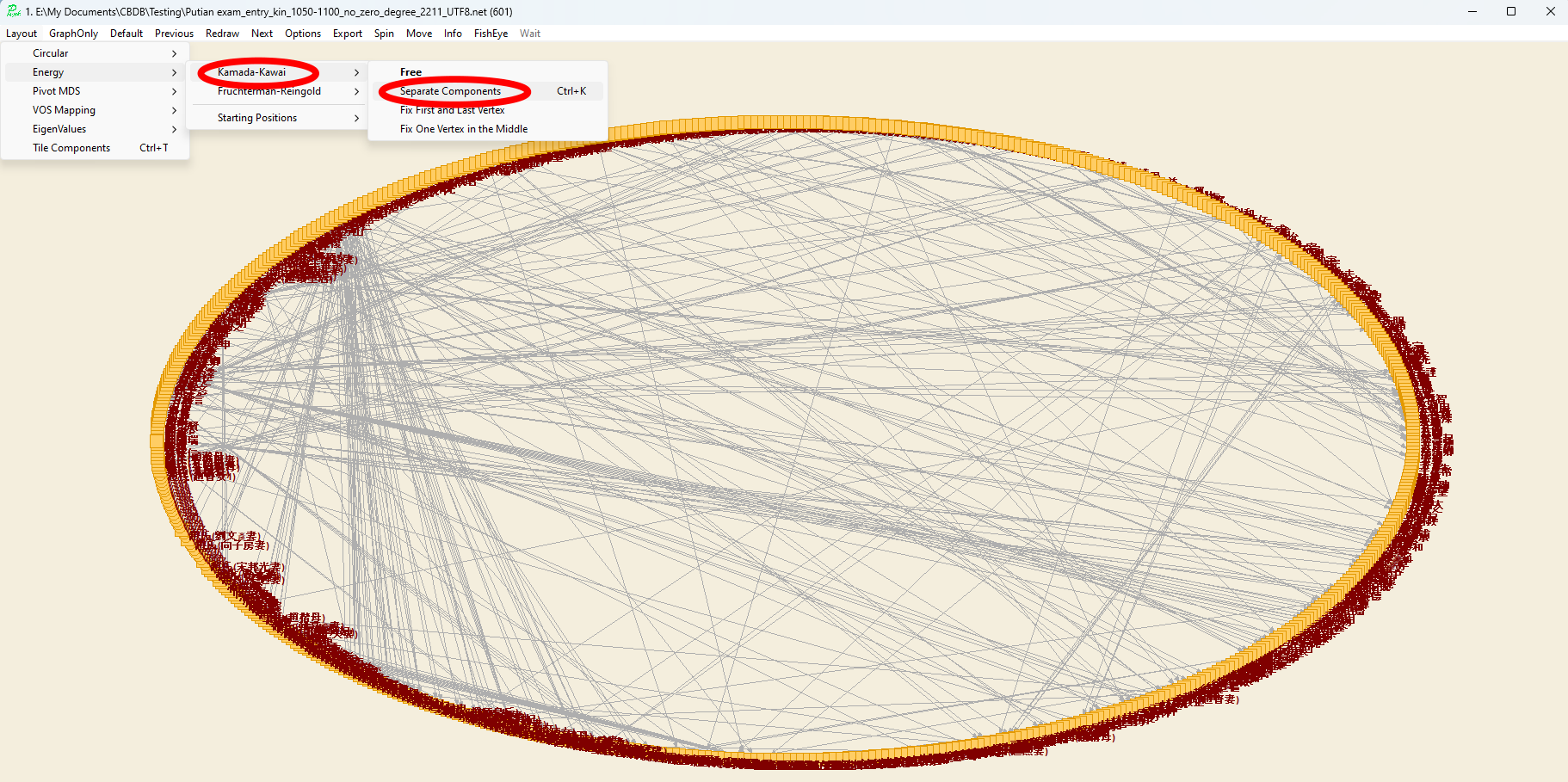Screen dimensions: 1568x782
Task: Maximize the Pajek draw window
Action: coord(1510,11)
